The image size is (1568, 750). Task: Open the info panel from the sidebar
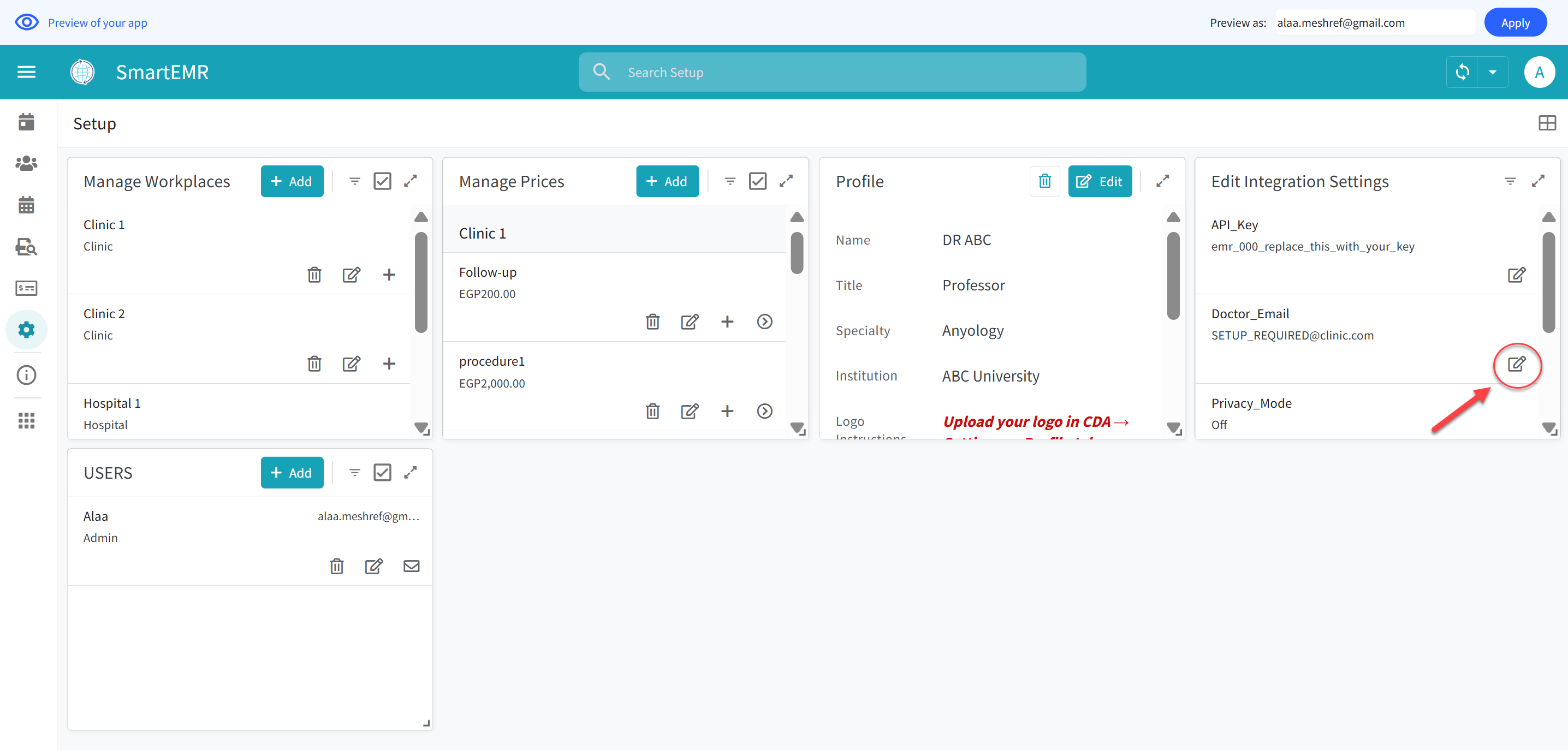(x=26, y=375)
